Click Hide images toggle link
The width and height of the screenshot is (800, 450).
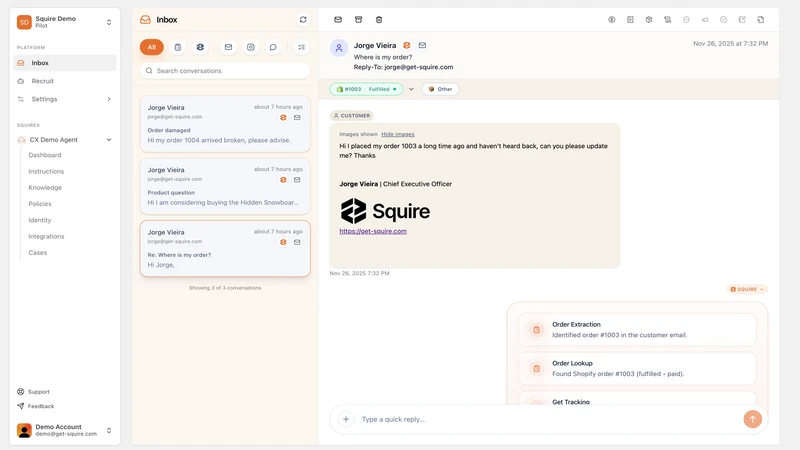point(397,134)
